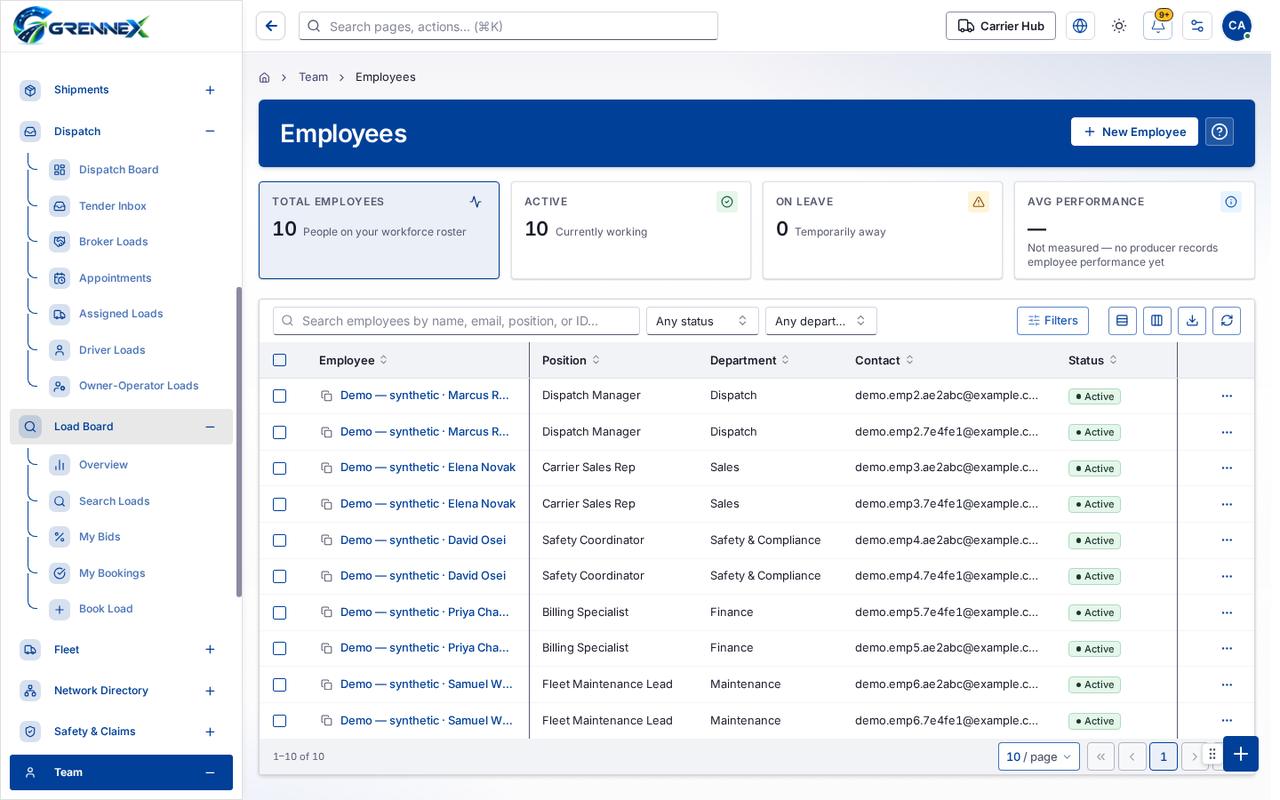Screen dimensions: 1280x800
Task: Check the demo.emp2.ae2abc Marcus row checkbox
Action: tap(279, 396)
